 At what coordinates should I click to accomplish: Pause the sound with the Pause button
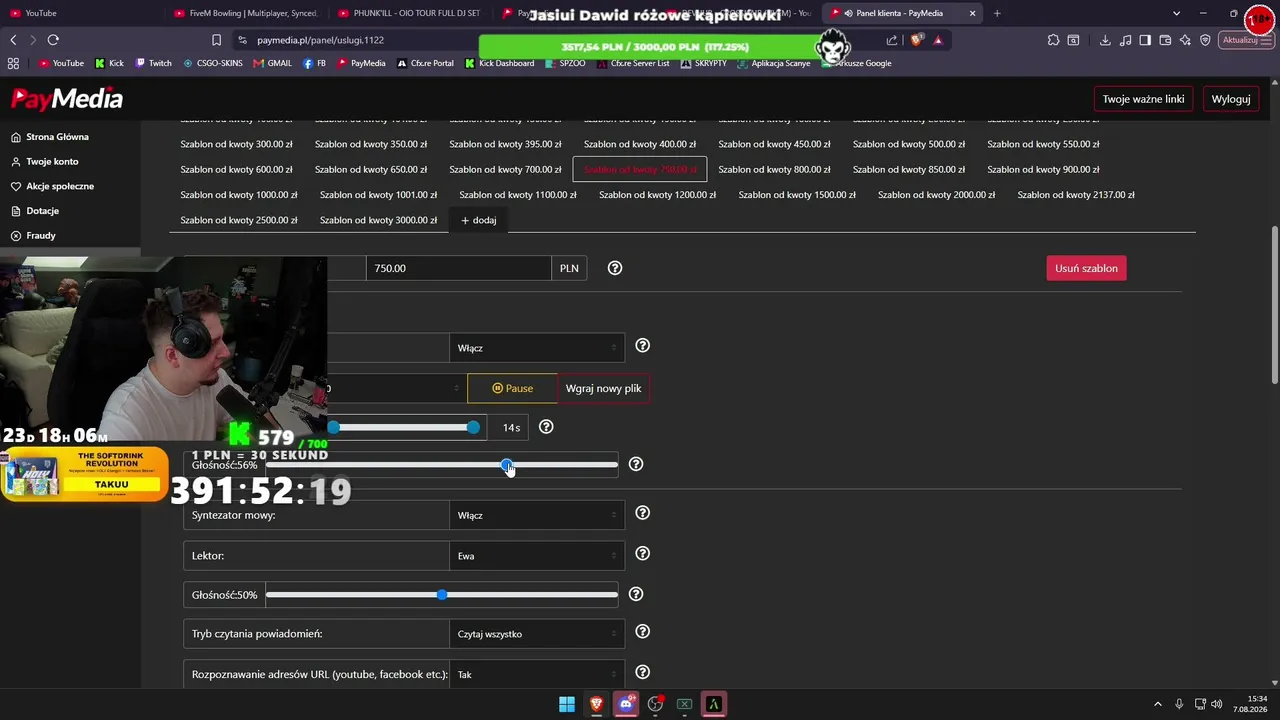[512, 388]
